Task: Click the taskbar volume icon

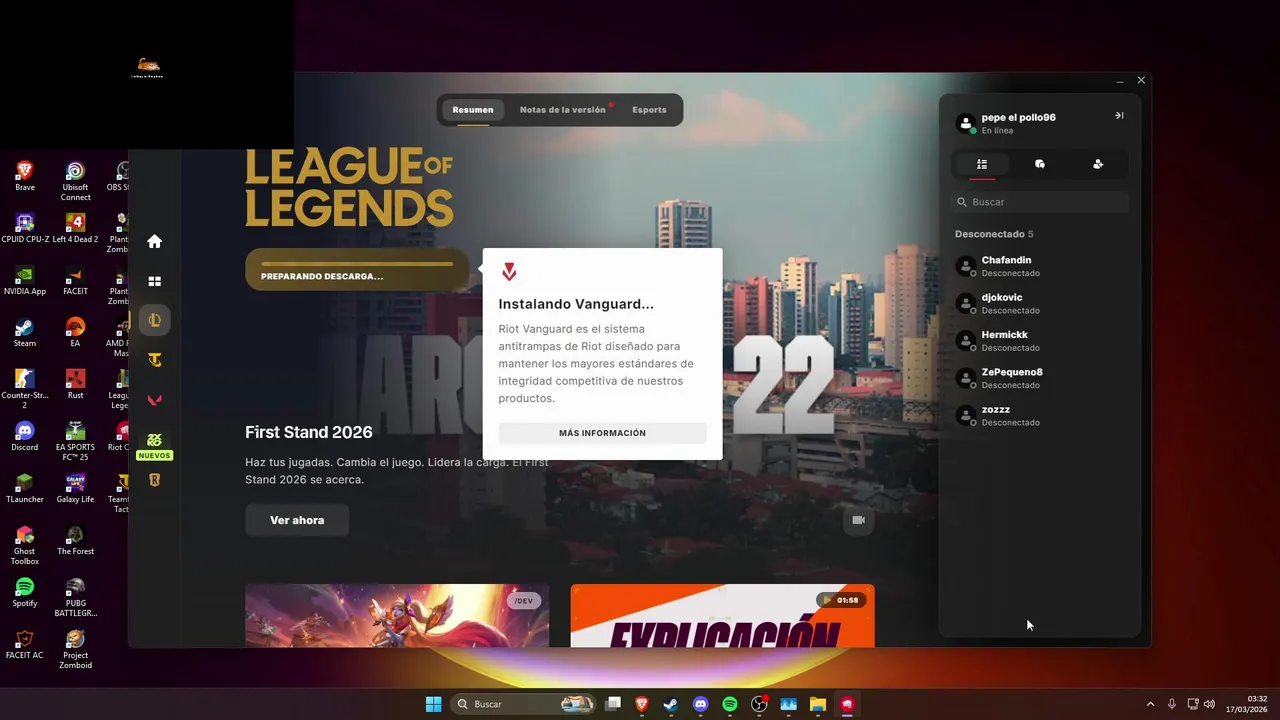Action: (x=1210, y=704)
